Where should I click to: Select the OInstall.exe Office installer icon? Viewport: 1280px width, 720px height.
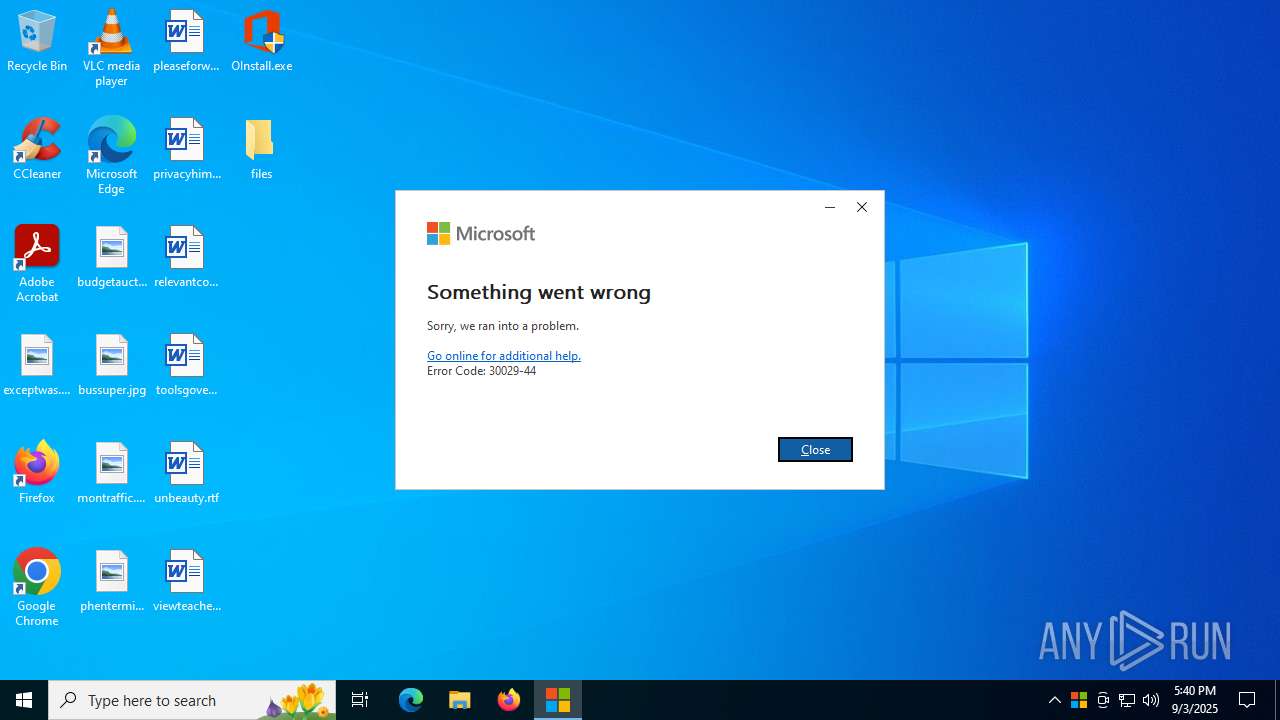tap(262, 41)
